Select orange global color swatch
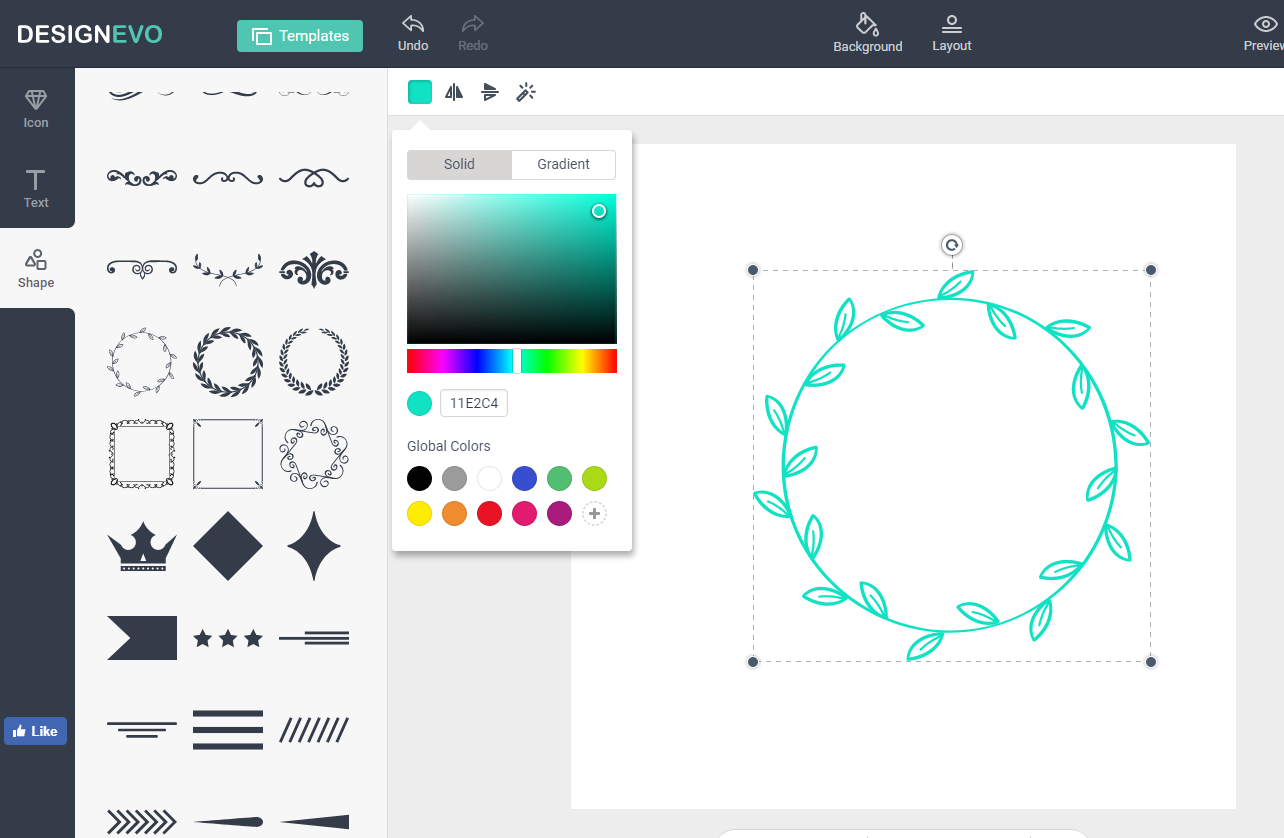 455,514
